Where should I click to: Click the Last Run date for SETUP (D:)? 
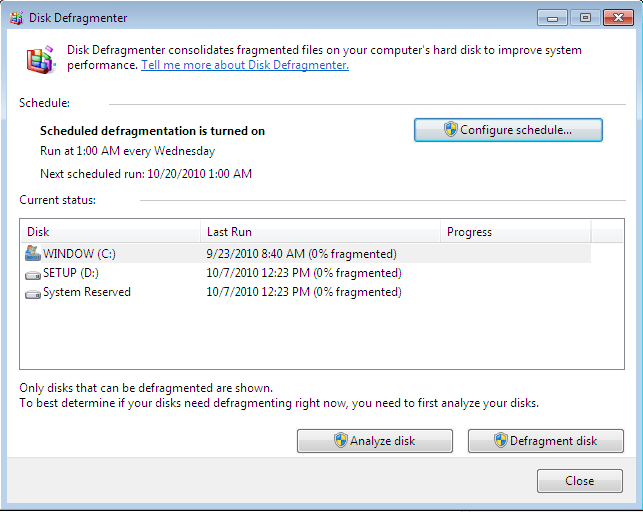pyautogui.click(x=303, y=273)
